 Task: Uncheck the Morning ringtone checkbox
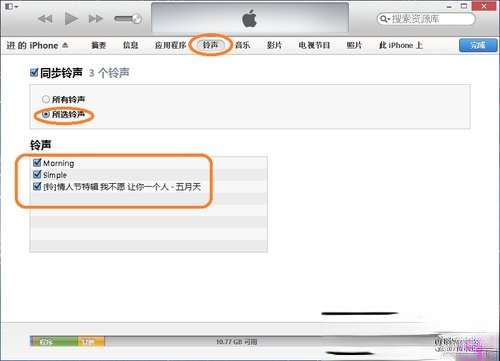tap(37, 163)
